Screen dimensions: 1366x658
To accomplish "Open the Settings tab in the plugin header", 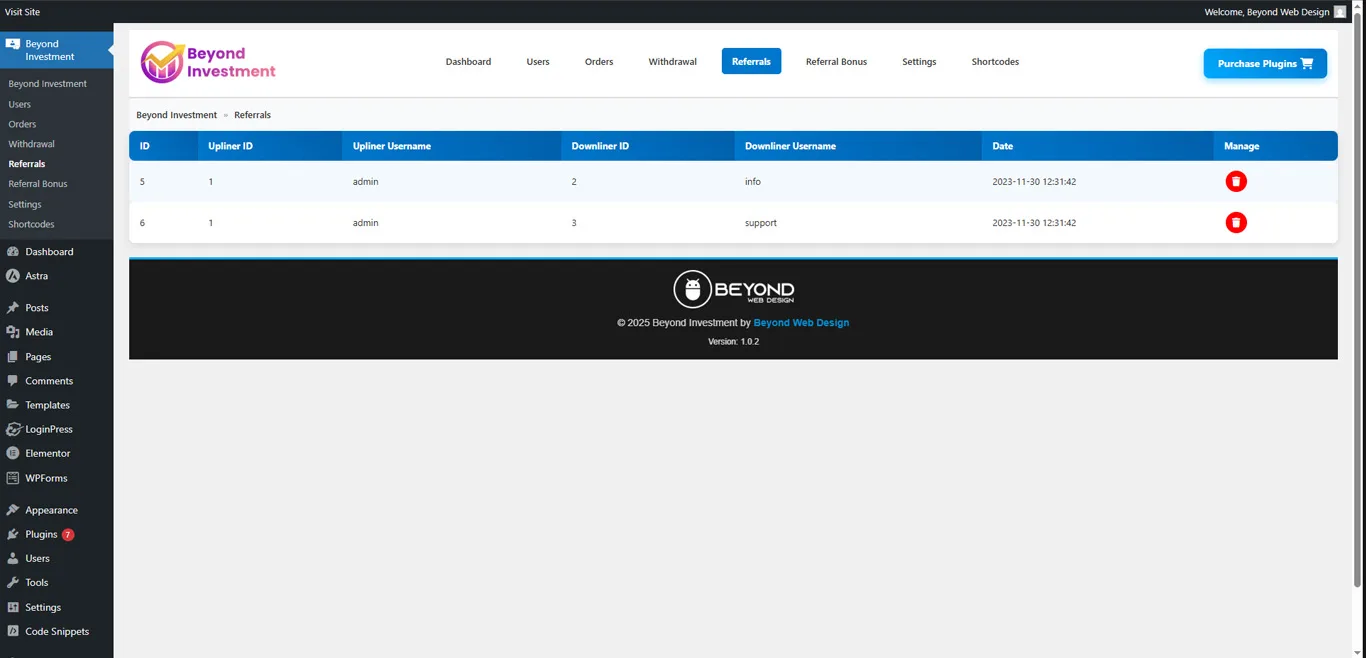I will click(x=919, y=61).
